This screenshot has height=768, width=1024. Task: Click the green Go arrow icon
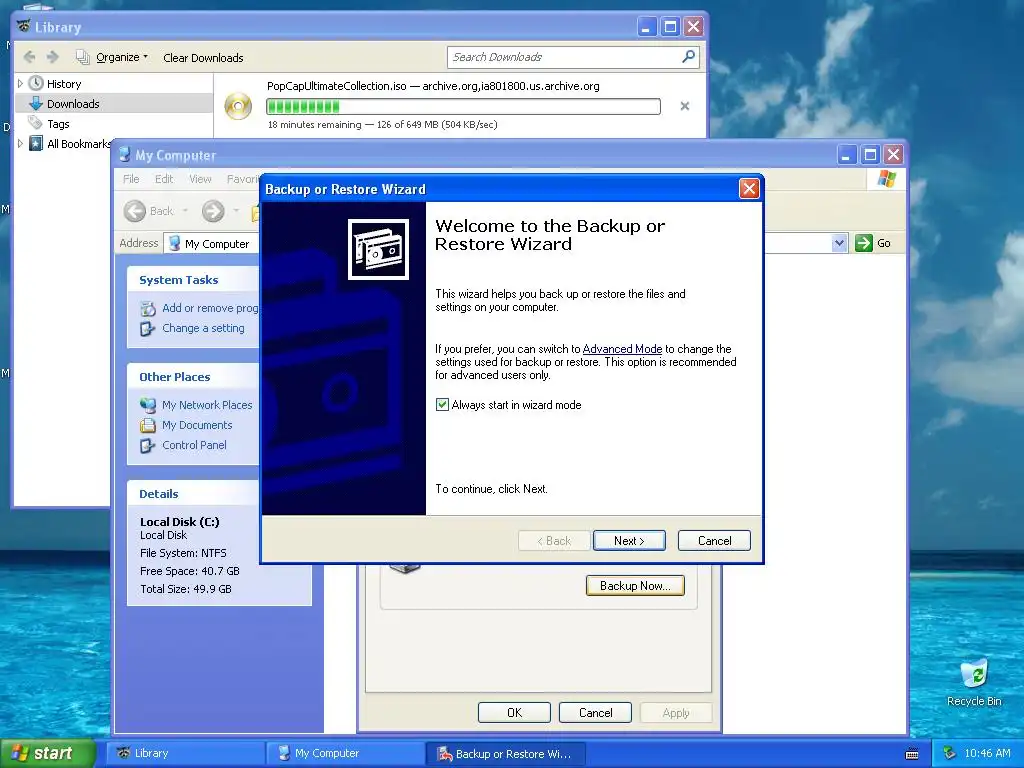863,243
